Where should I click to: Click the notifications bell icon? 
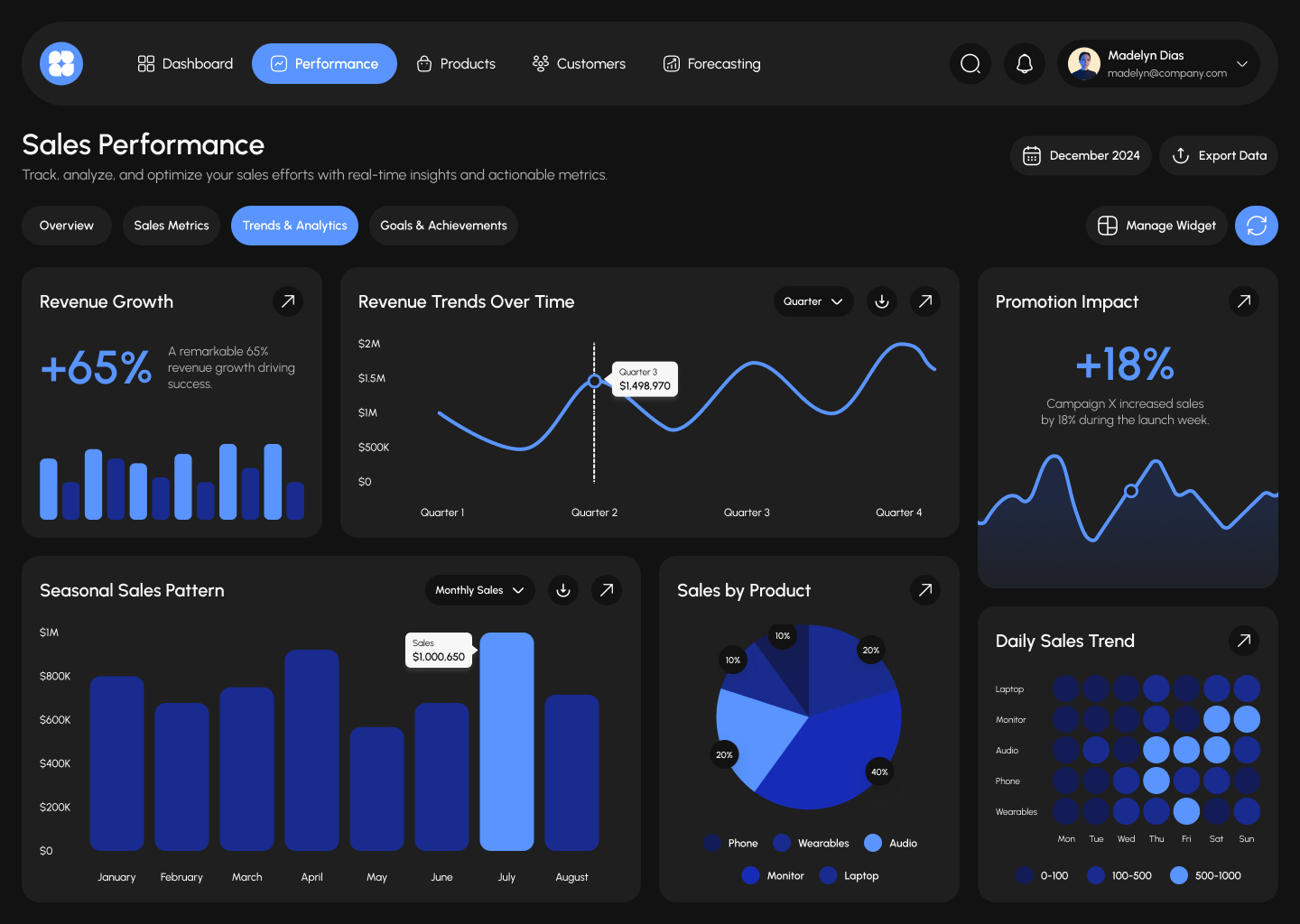coord(1024,63)
